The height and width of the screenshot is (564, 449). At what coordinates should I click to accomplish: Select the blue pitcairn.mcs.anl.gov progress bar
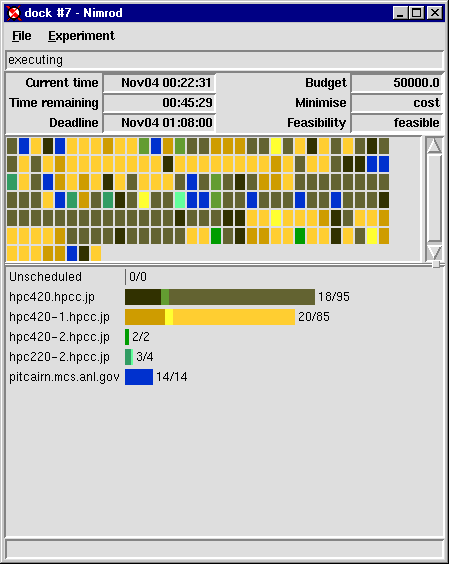(x=139, y=377)
